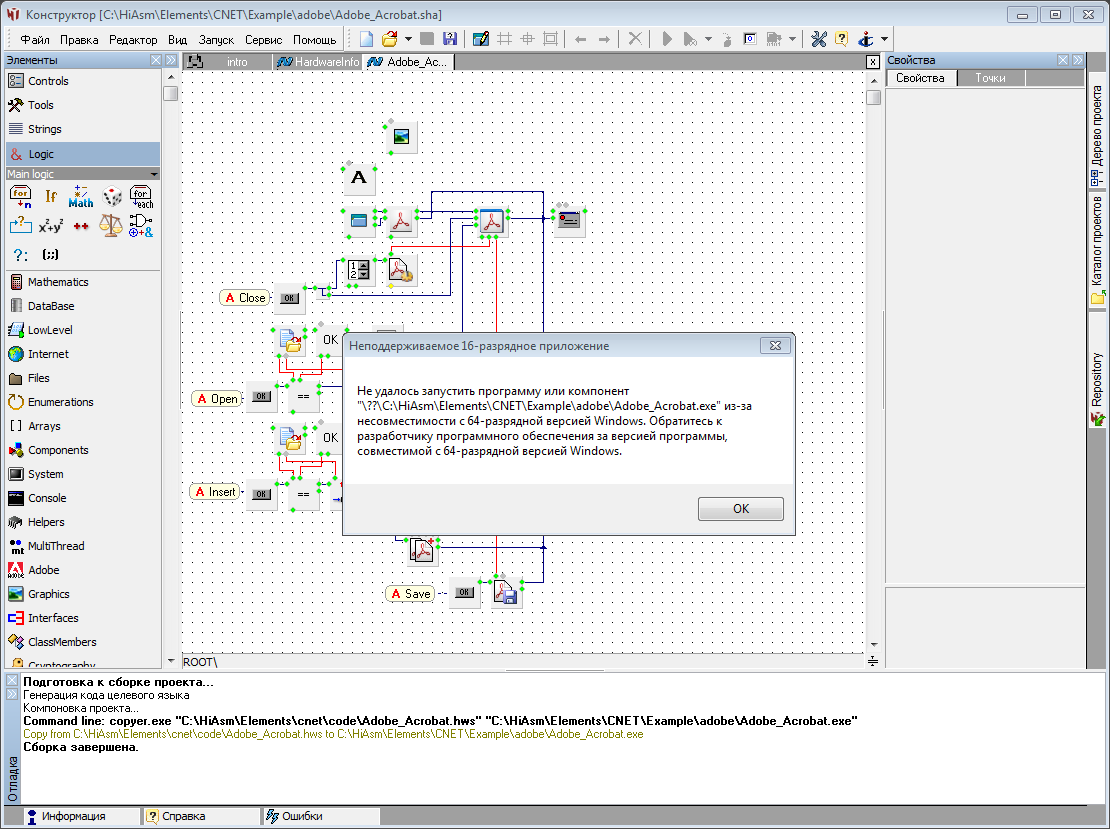Expand the Main logic group dropdown

(x=152, y=174)
